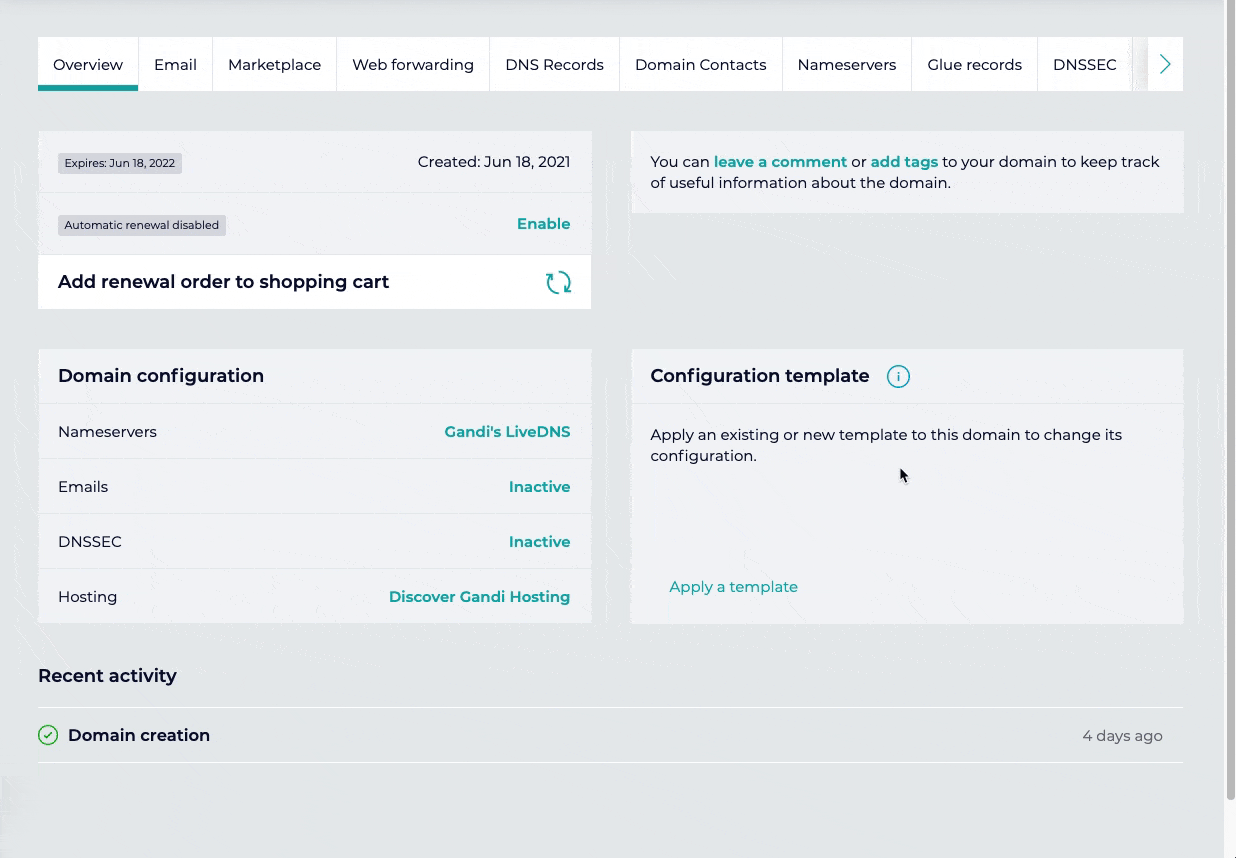Click the leave a comment link
This screenshot has height=858, width=1236.
[x=780, y=162]
